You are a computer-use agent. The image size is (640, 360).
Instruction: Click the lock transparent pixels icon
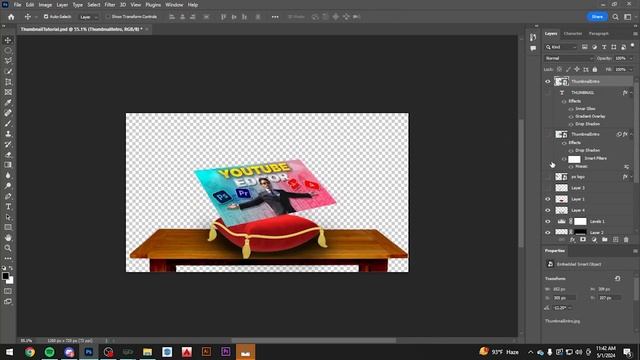[x=560, y=70]
